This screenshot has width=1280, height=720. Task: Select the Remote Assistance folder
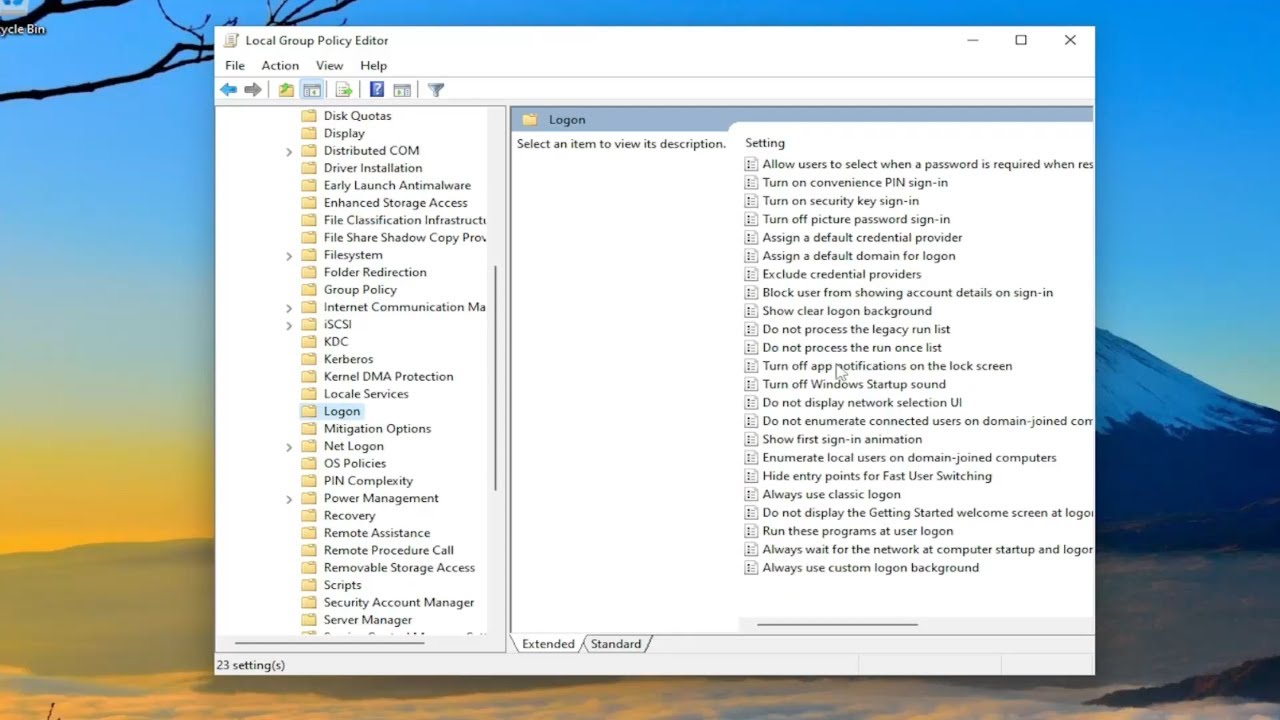(x=377, y=533)
